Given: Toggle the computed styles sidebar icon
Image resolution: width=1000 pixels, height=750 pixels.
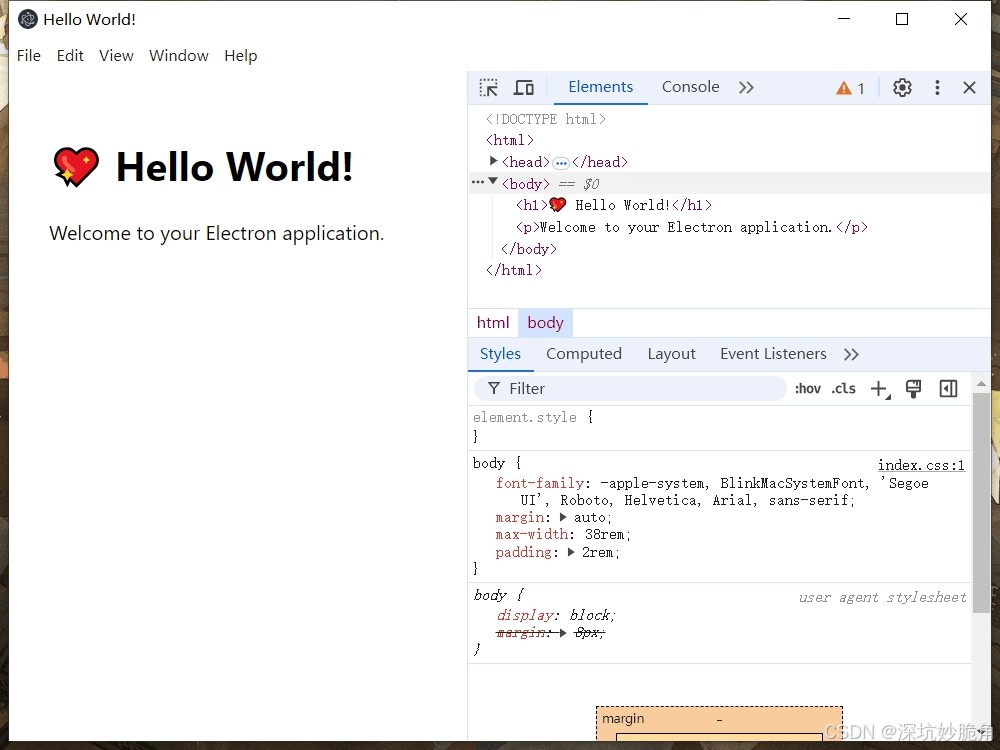Looking at the screenshot, I should [x=948, y=389].
